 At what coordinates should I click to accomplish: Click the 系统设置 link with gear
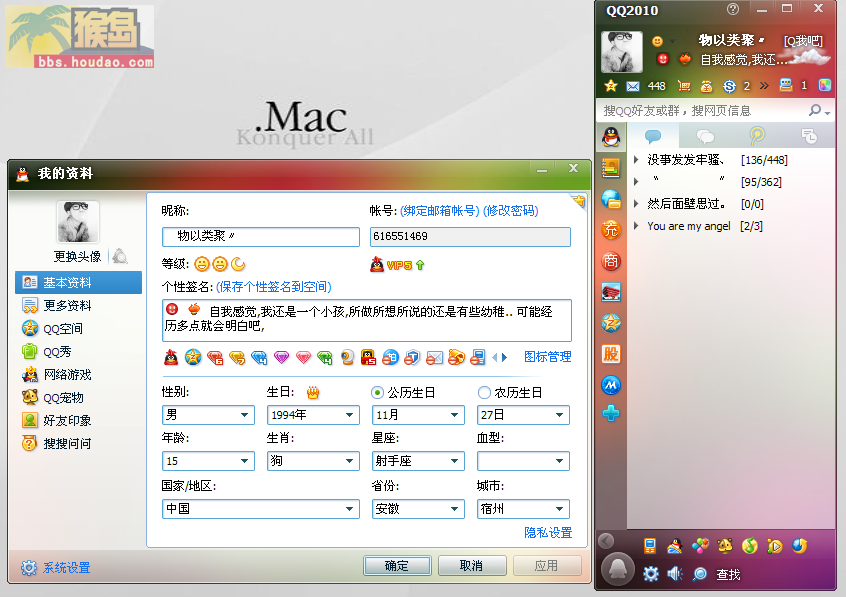click(56, 568)
